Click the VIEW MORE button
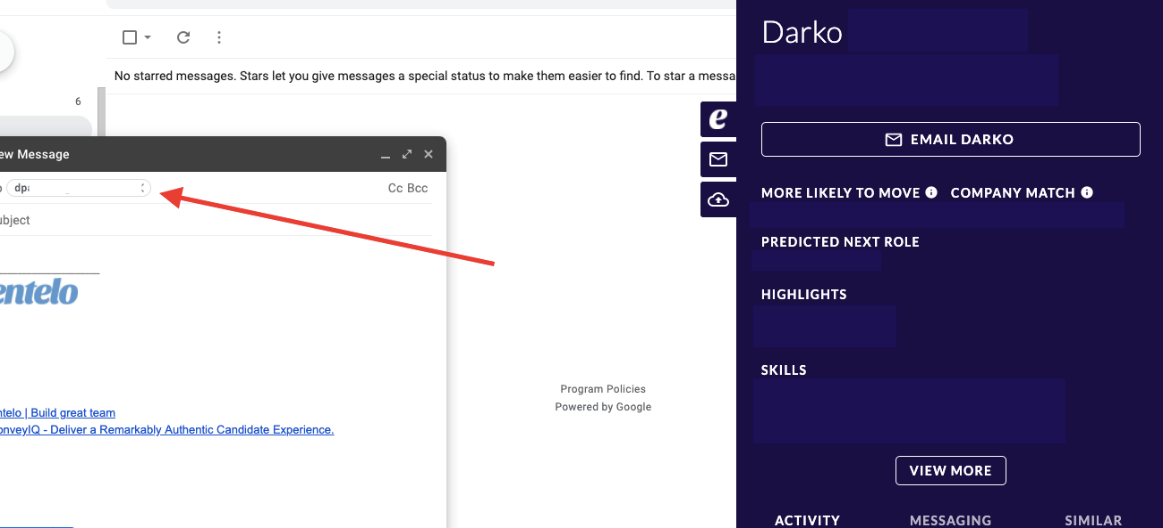The width and height of the screenshot is (1163, 528). point(950,471)
